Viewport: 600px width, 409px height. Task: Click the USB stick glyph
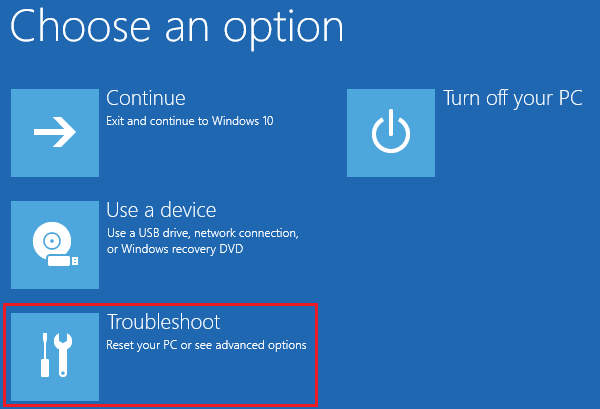tap(63, 261)
